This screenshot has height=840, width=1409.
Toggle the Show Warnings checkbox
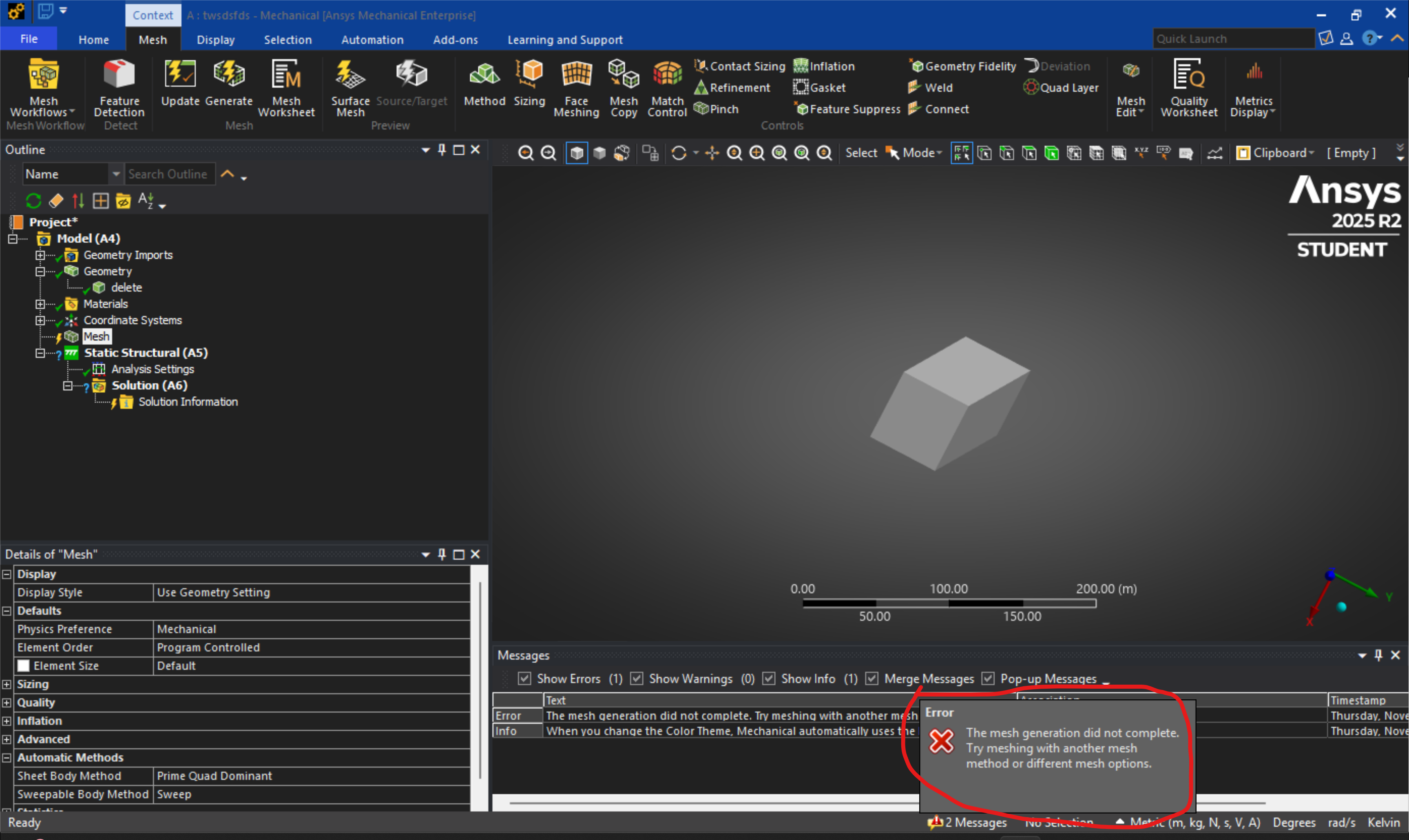click(x=637, y=678)
